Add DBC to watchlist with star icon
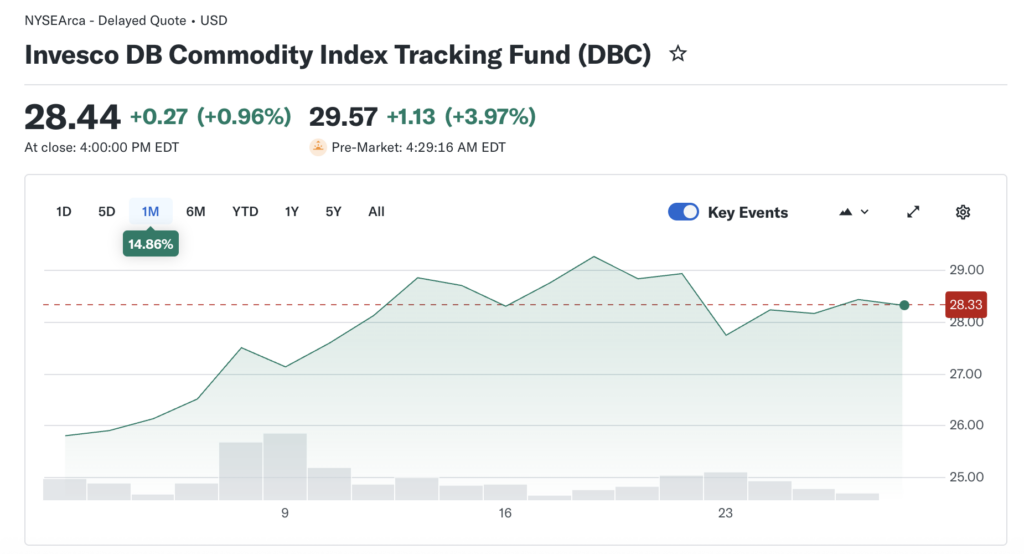 click(678, 54)
